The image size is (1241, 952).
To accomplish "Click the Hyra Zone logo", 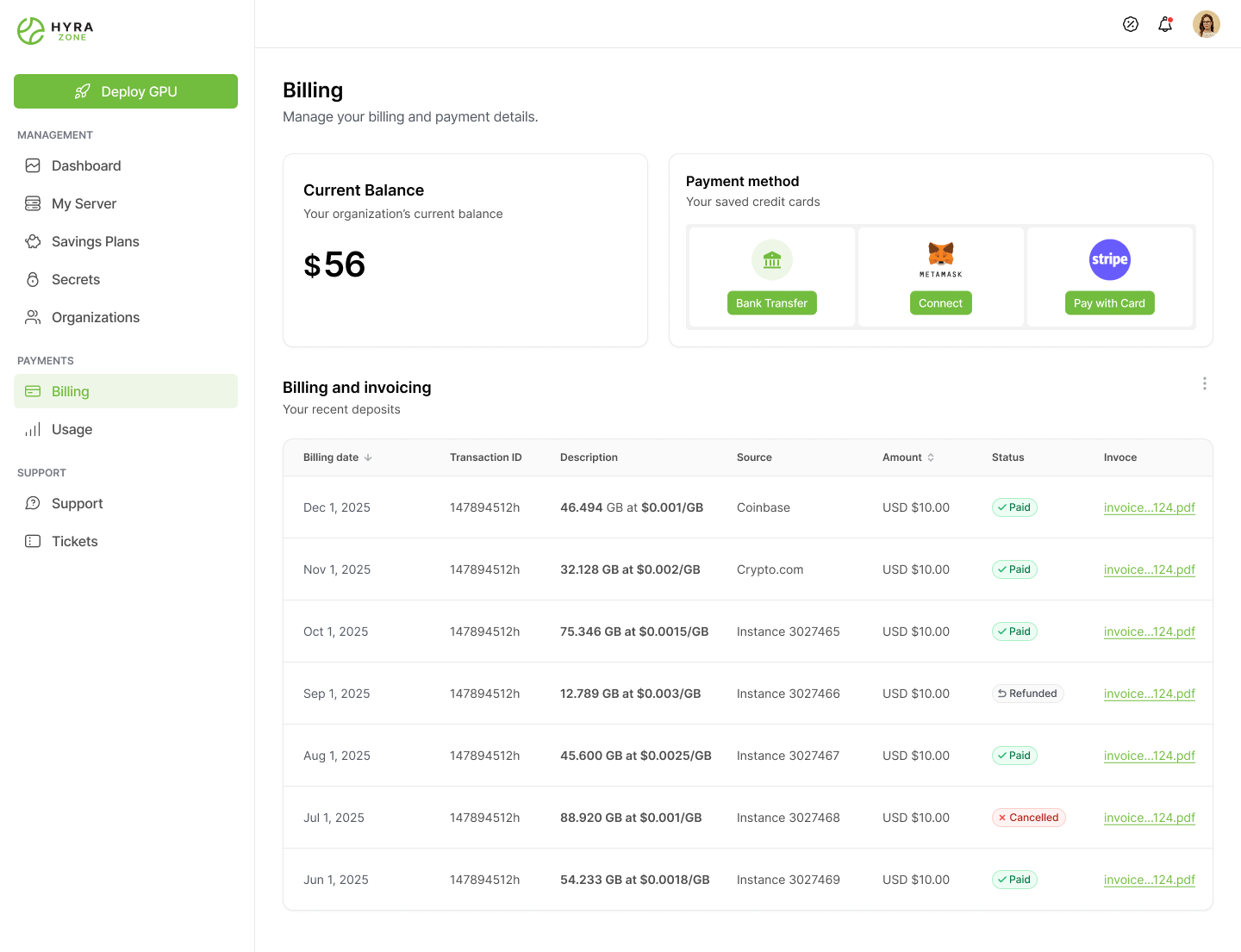I will point(55,31).
